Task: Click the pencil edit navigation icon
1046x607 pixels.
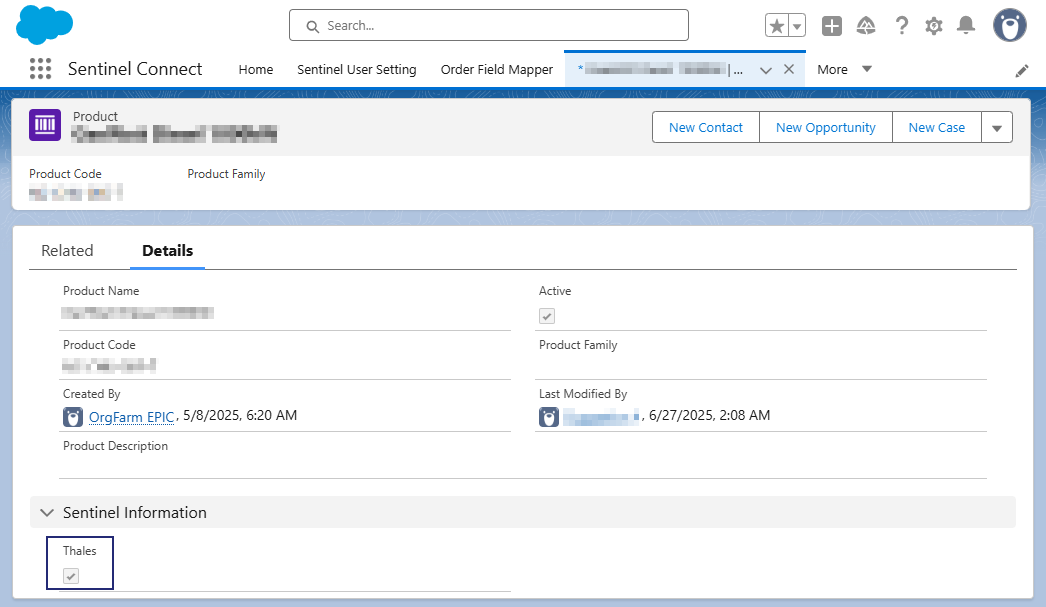Action: (x=1022, y=70)
